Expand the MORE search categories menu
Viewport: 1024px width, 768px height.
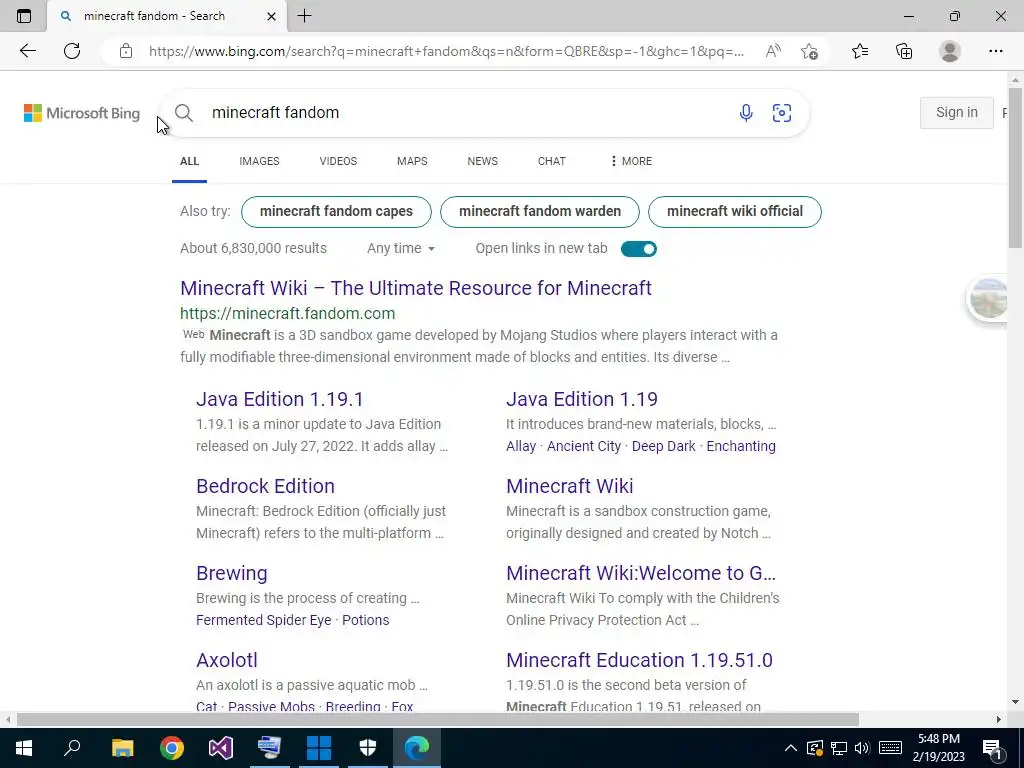(631, 161)
